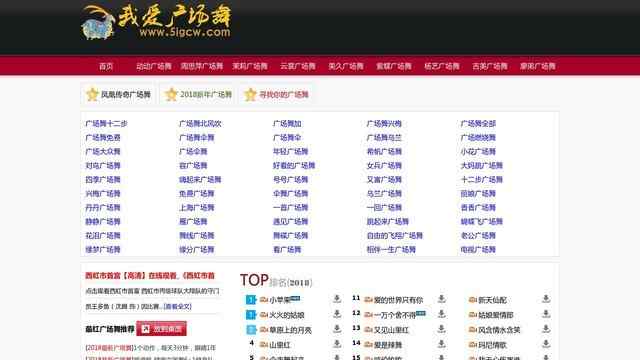The height and width of the screenshot is (360, 640).
Task: Open the red 西虹市首富 headline link
Action: [x=150, y=276]
